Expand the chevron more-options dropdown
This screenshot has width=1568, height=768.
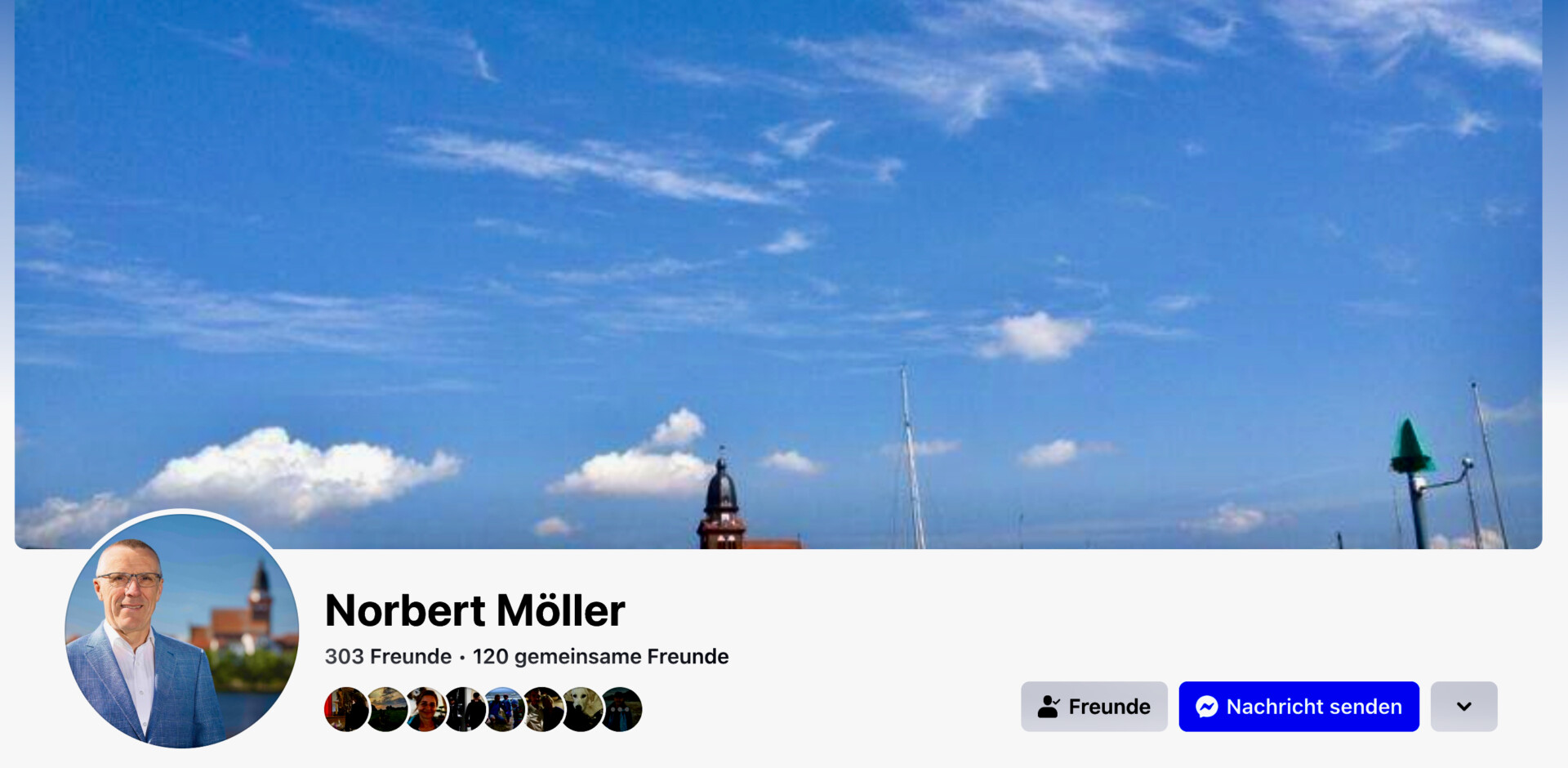click(1464, 707)
